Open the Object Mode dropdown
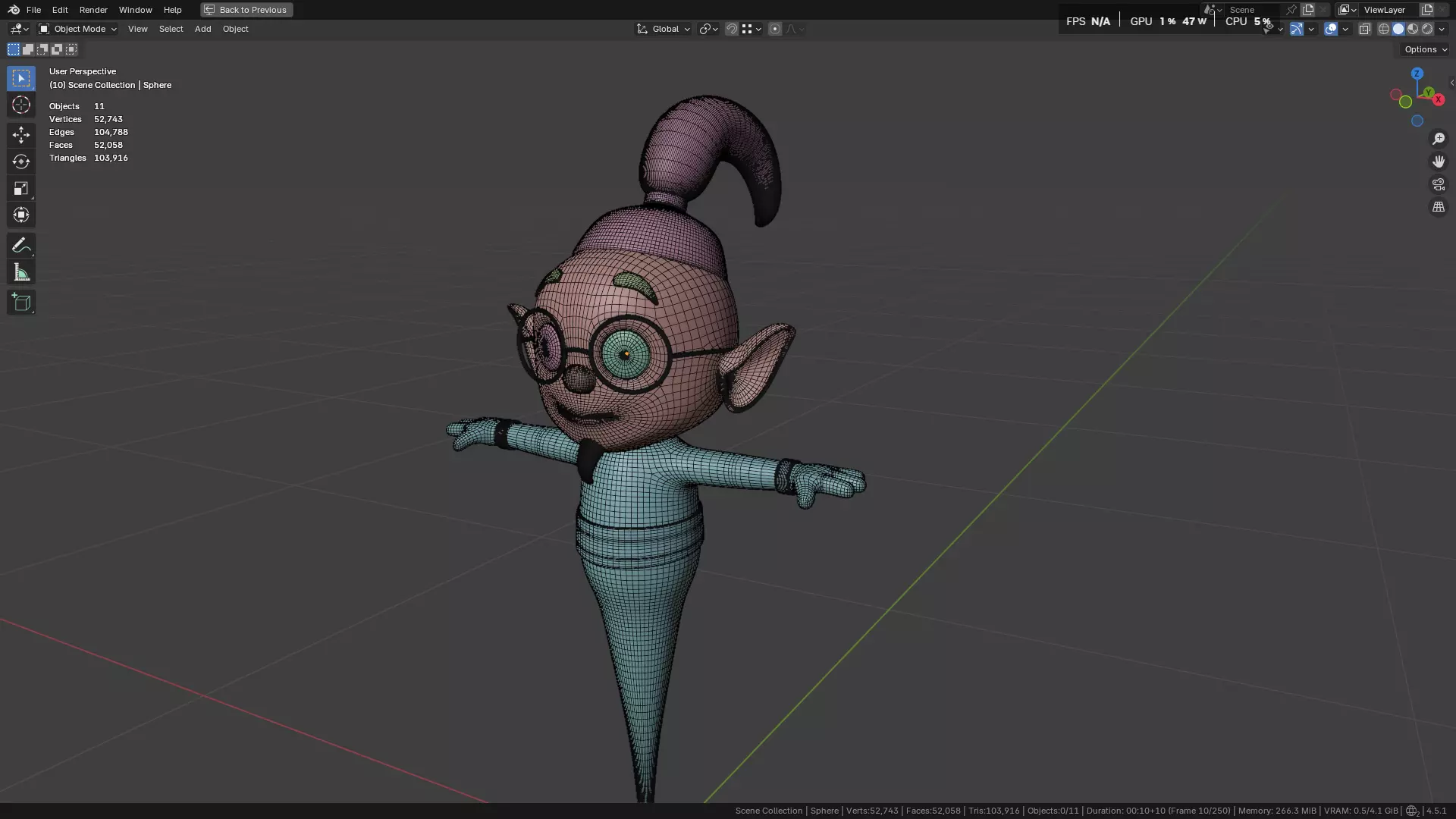Screen dimensions: 1456x819 [78, 29]
